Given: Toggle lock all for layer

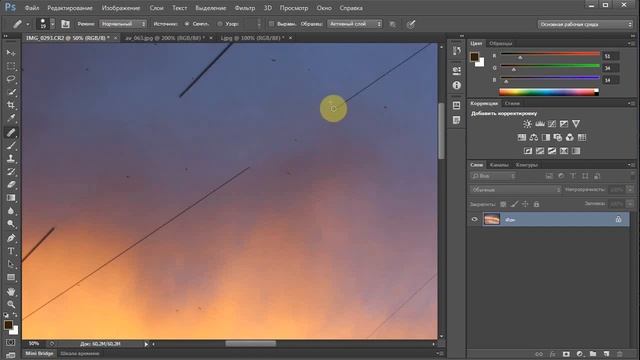Looking at the screenshot, I should [536, 204].
